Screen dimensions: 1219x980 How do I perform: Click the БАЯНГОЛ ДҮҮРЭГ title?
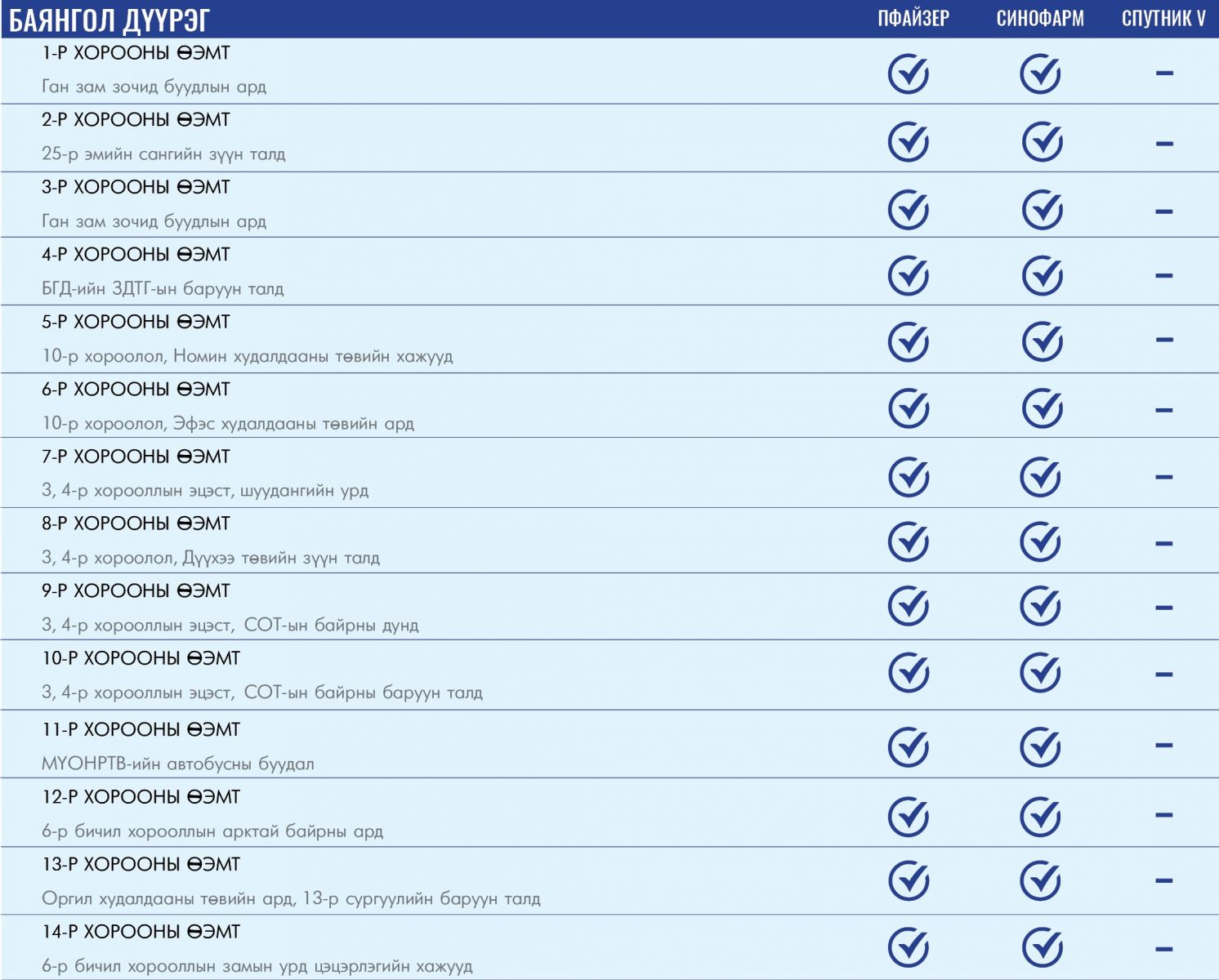point(109,20)
